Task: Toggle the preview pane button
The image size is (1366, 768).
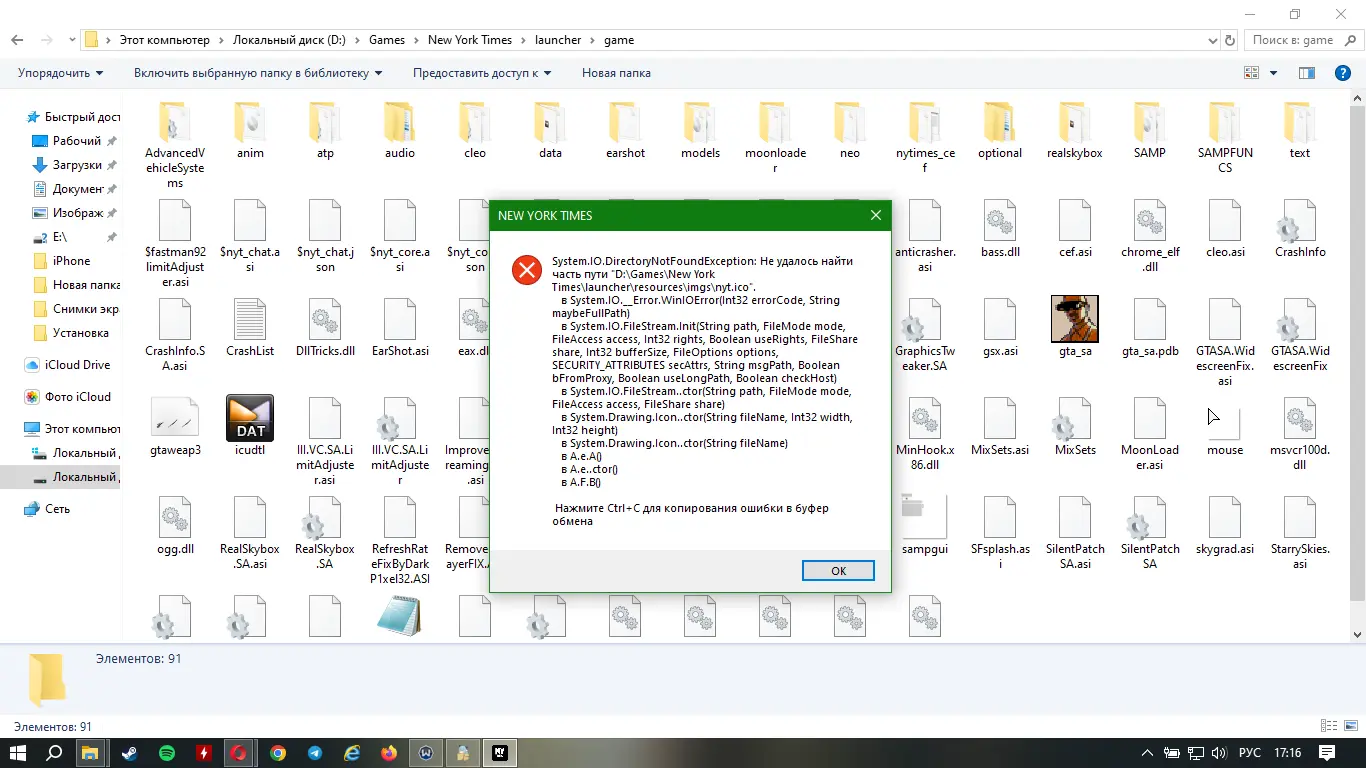Action: tap(1306, 73)
